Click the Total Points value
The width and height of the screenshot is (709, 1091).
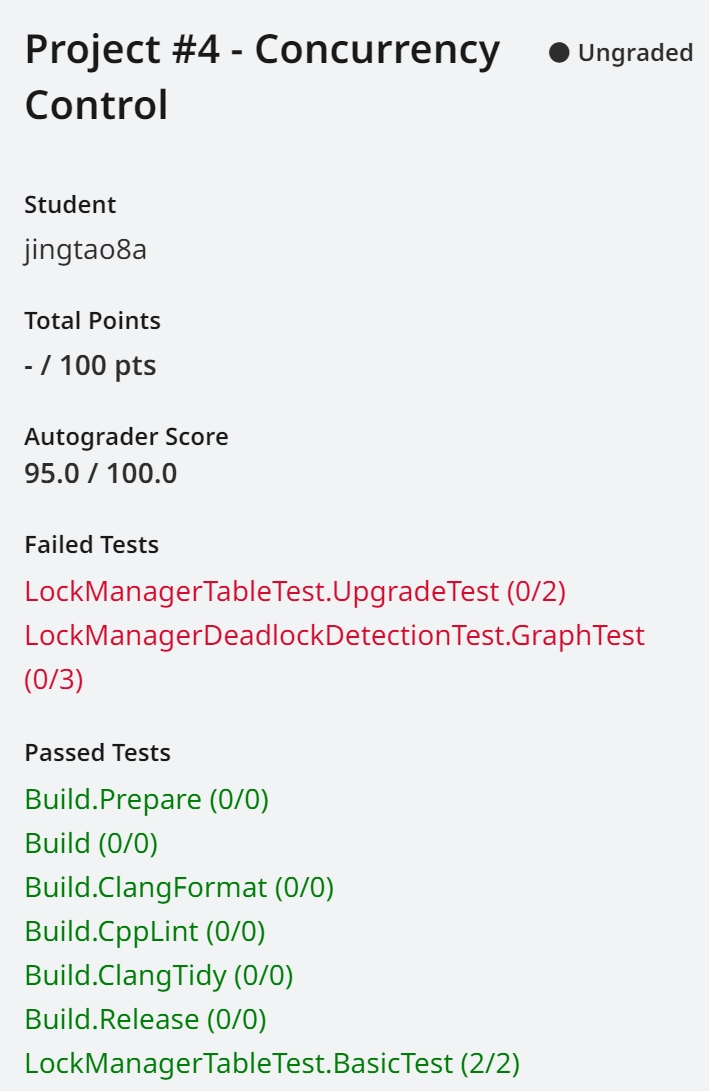90,365
